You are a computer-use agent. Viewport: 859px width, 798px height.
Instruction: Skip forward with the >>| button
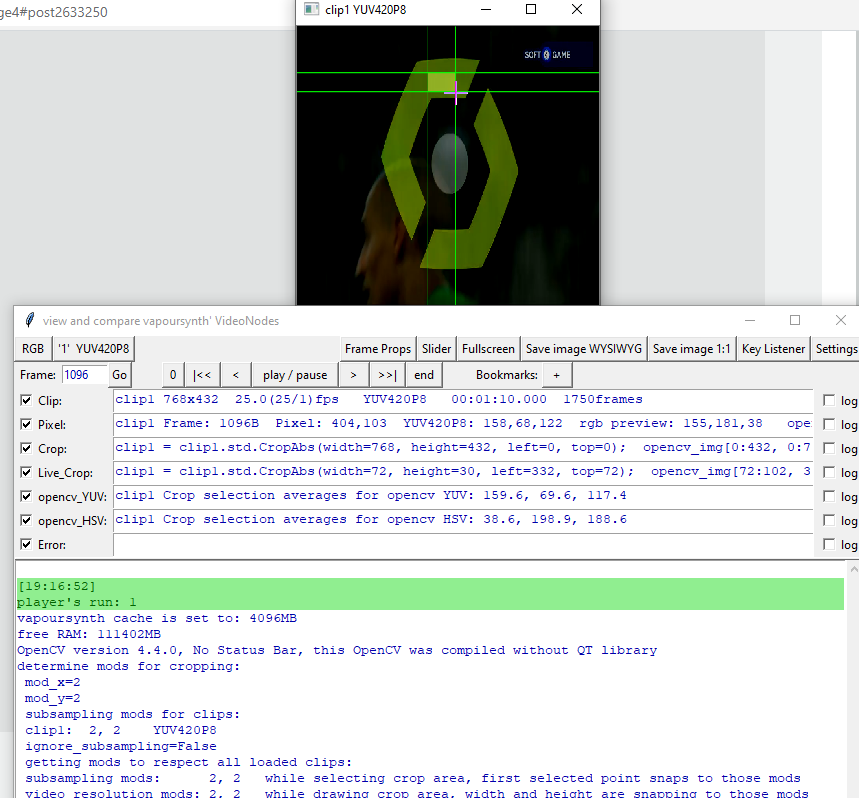386,375
